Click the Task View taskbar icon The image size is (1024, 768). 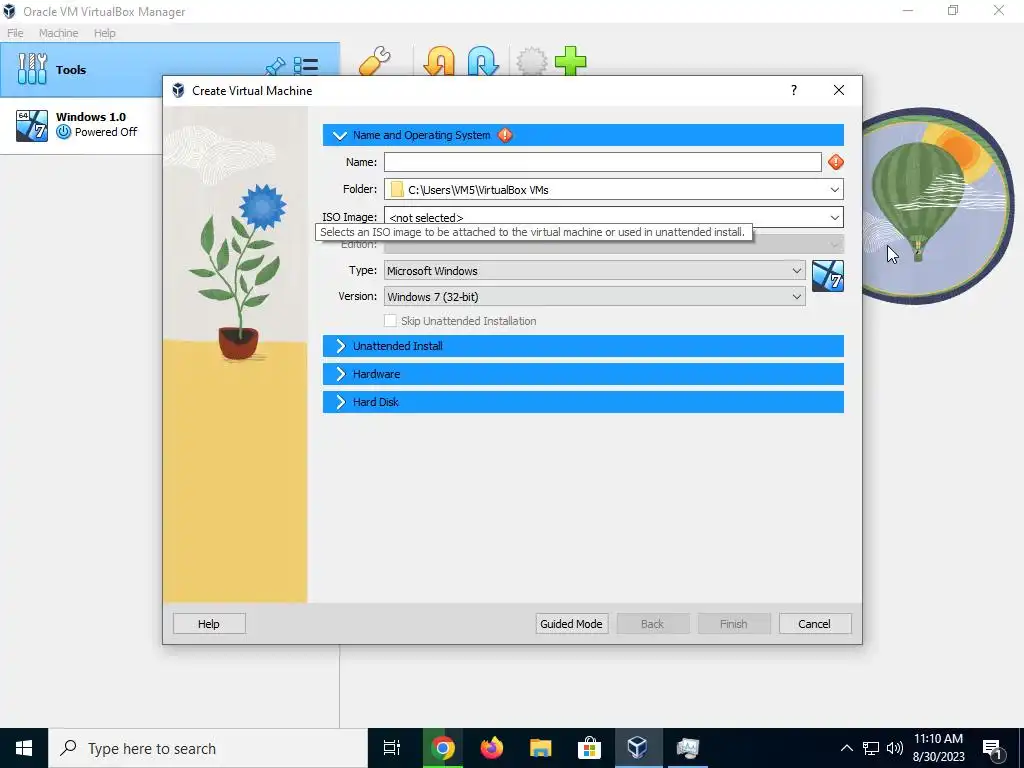pyautogui.click(x=392, y=748)
